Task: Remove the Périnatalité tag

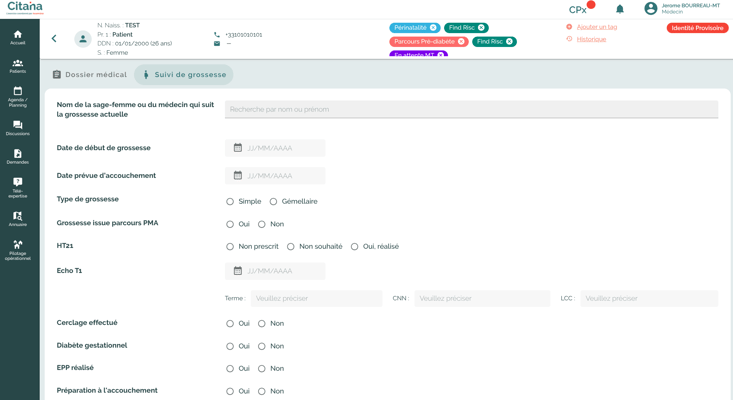Action: click(x=433, y=28)
